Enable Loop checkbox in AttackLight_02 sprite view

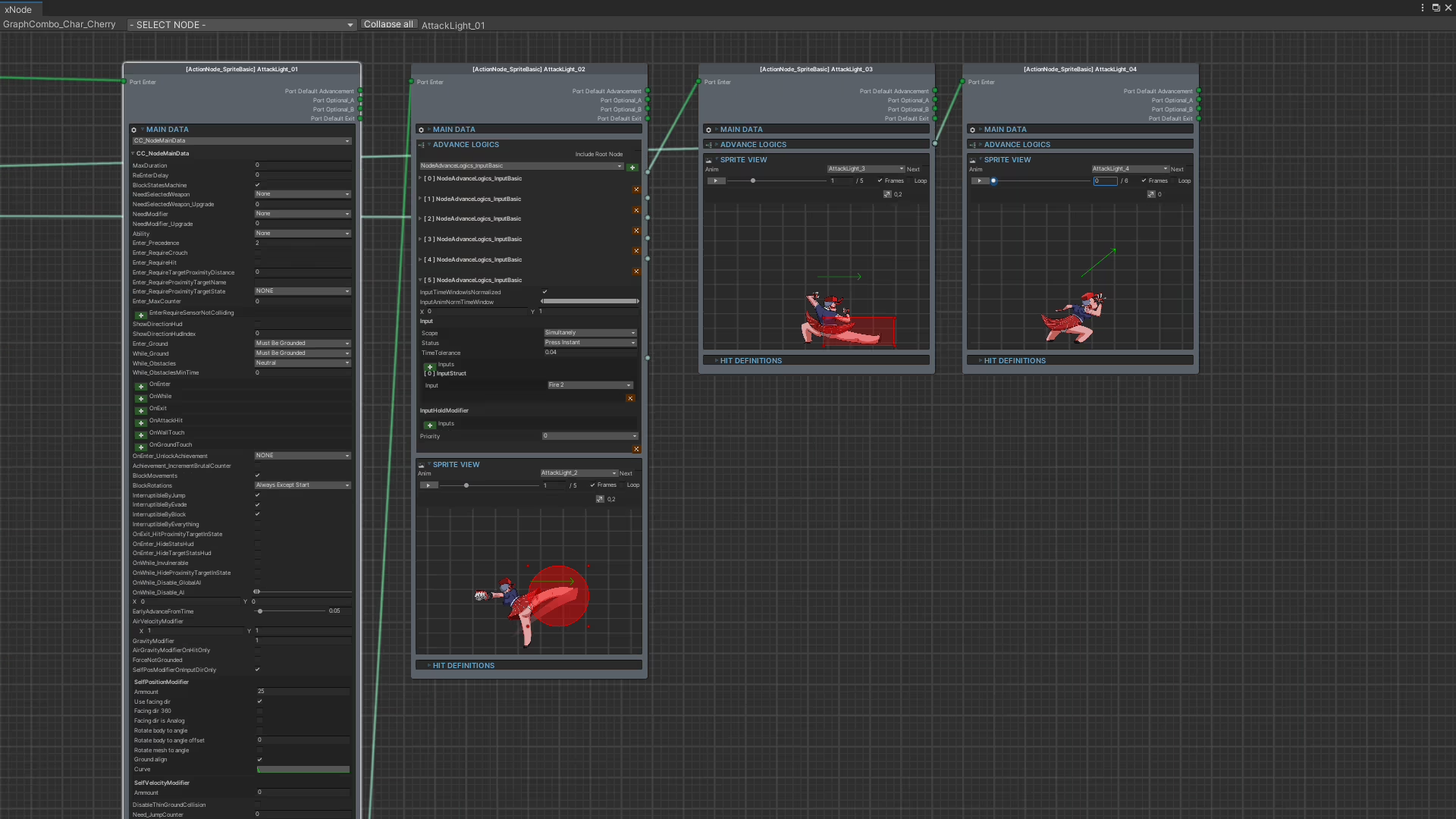pos(623,485)
